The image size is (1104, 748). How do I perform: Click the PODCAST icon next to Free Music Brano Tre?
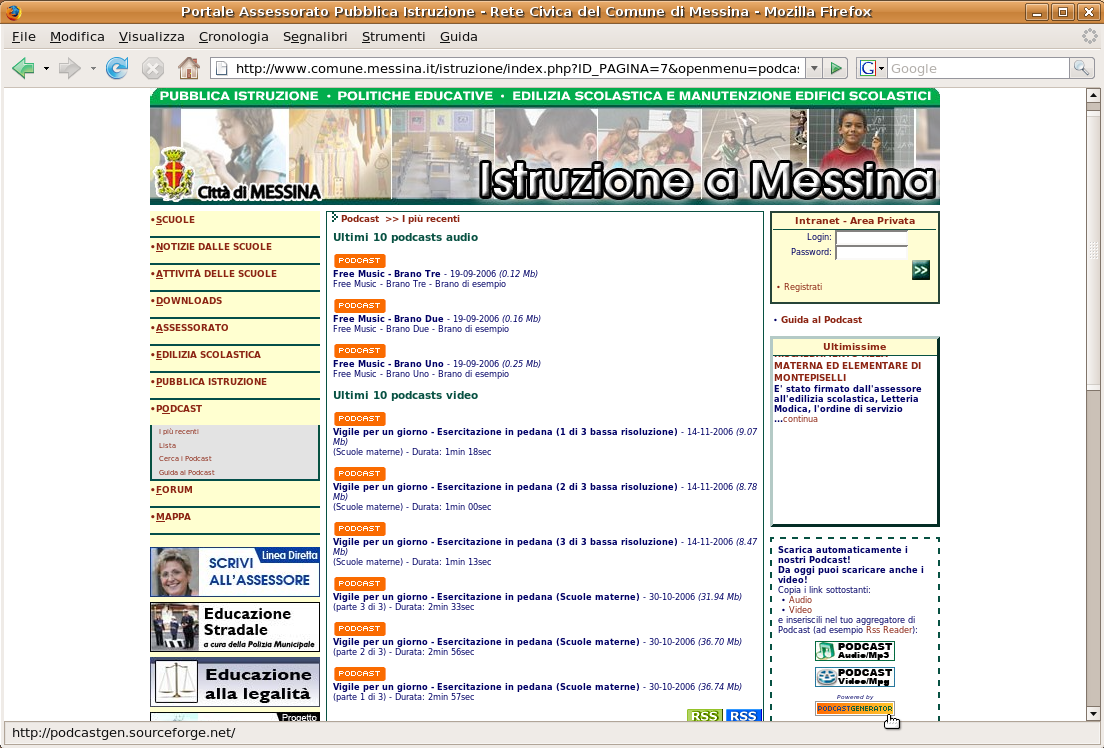pos(358,260)
